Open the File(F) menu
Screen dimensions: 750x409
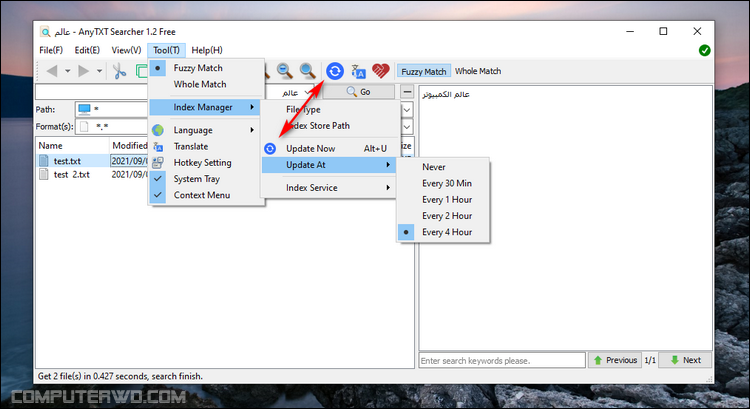pyautogui.click(x=51, y=50)
